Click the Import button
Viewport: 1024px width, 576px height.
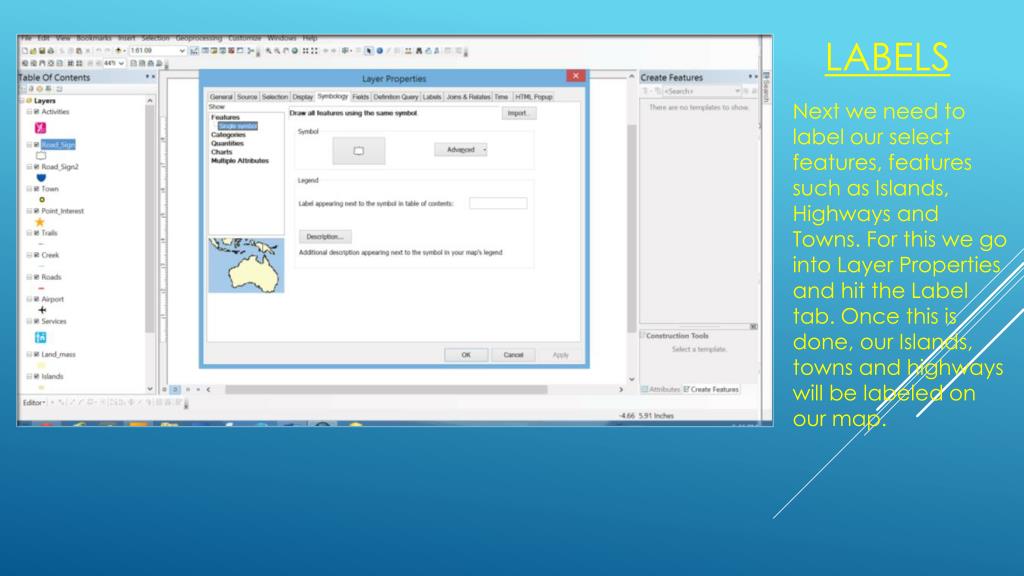519,113
